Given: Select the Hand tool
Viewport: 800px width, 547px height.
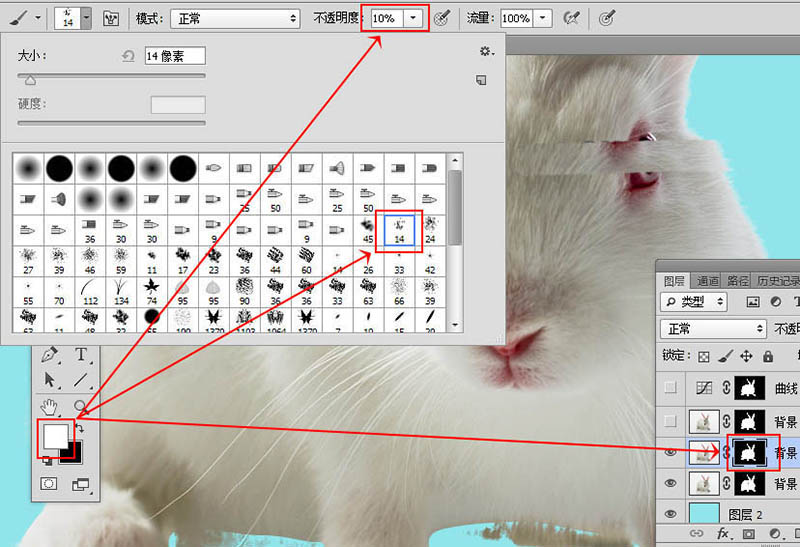Looking at the screenshot, I should (50, 406).
